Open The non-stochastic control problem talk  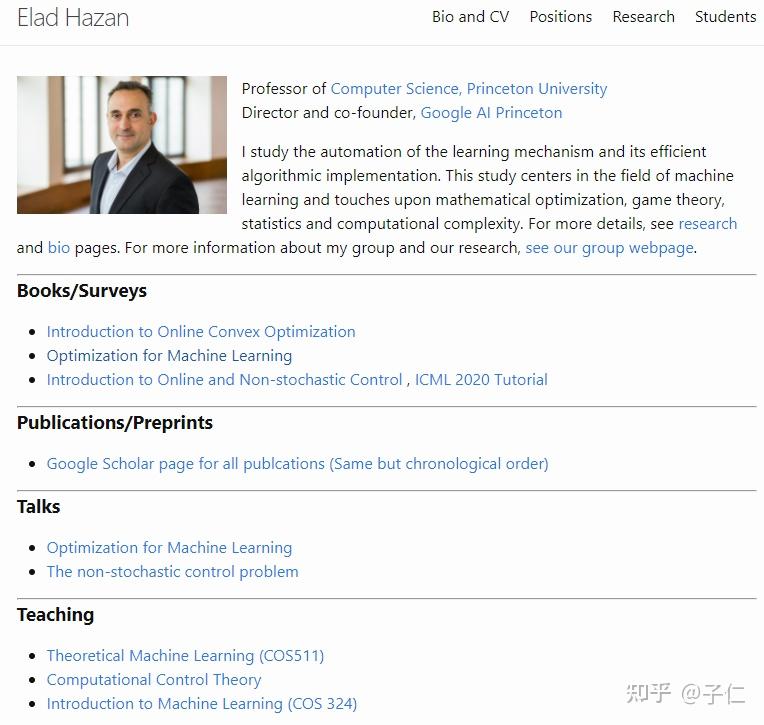click(172, 572)
